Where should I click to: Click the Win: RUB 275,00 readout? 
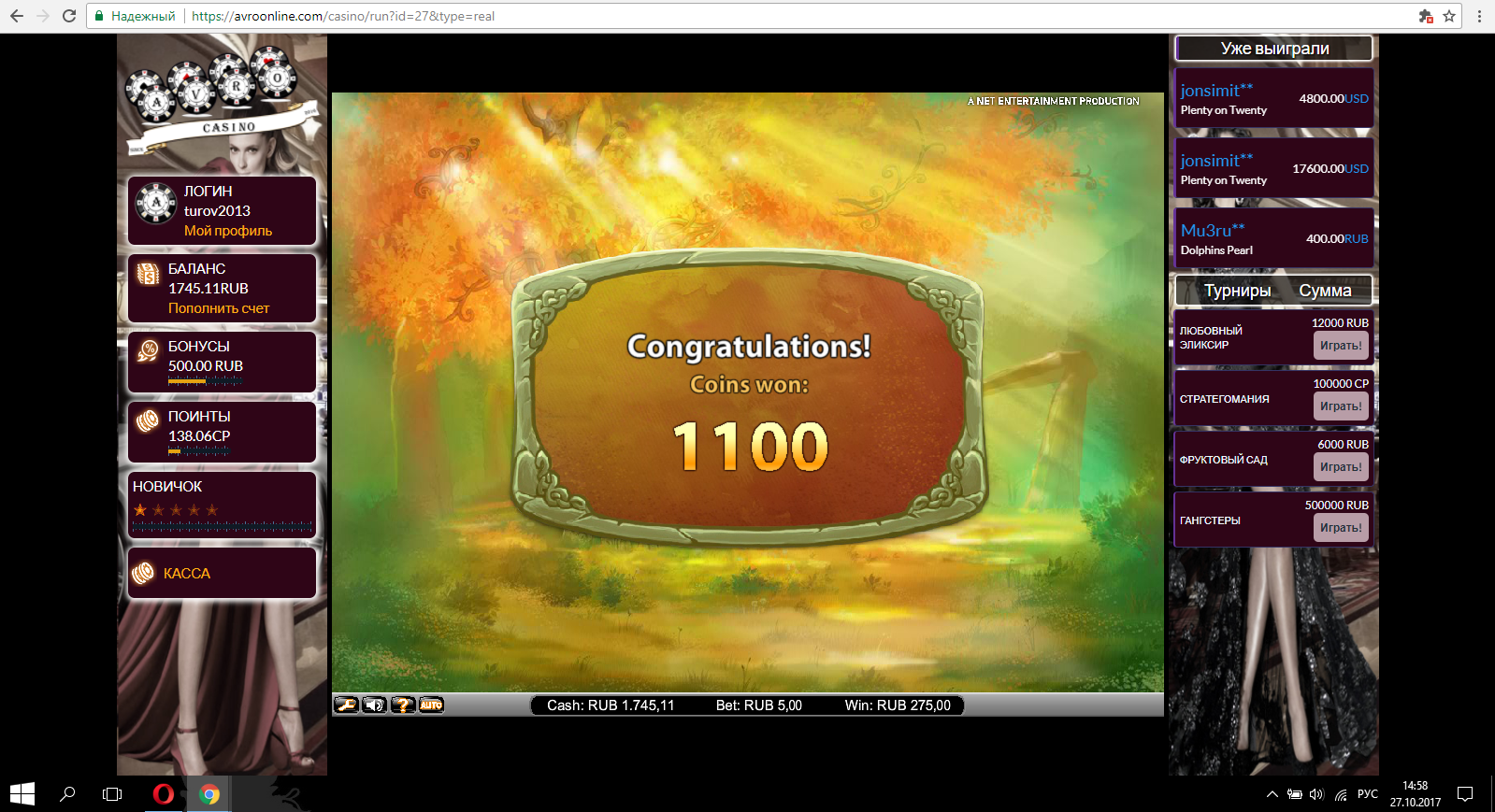pos(898,705)
